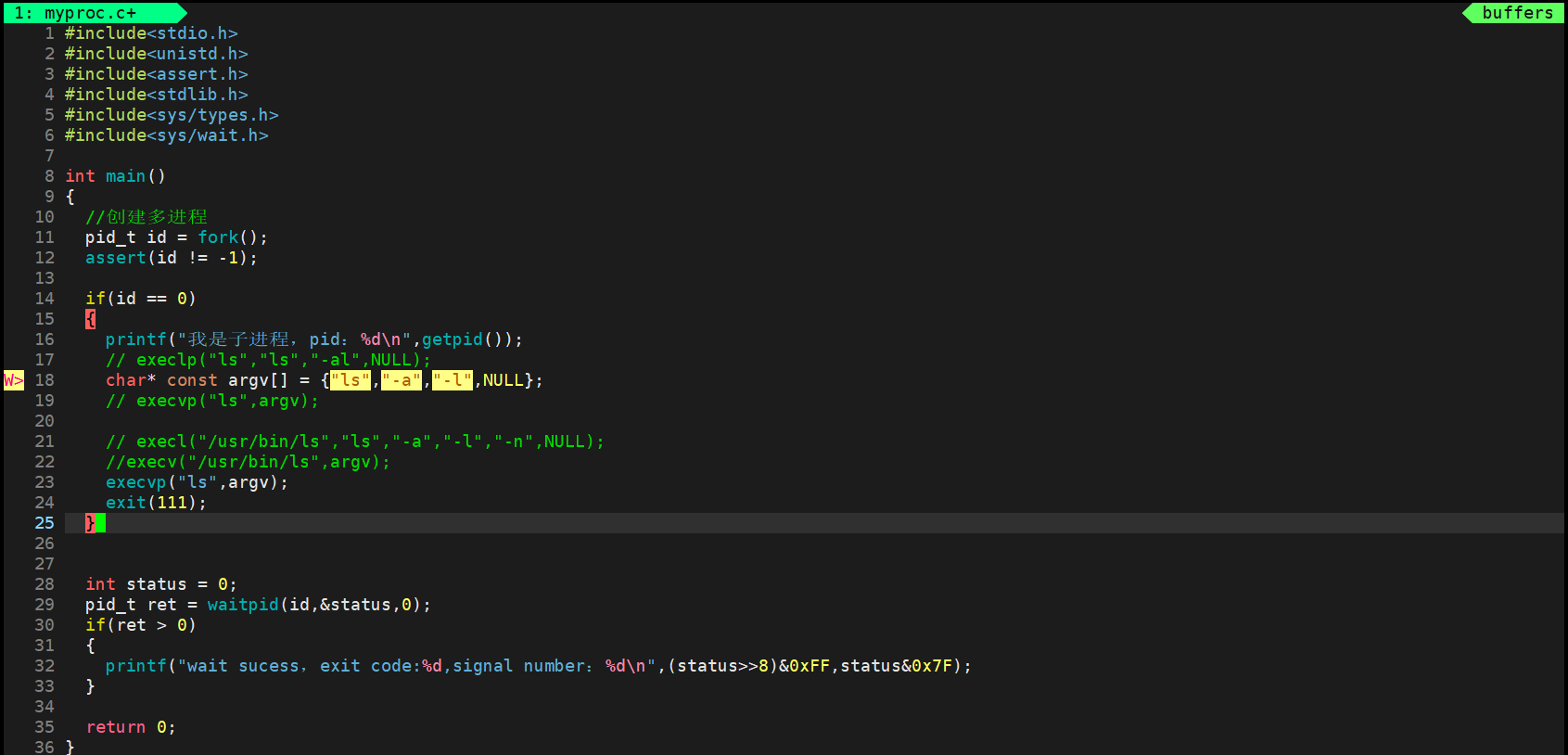Click the highlighted "ls" string on line 18
This screenshot has height=755, width=1568.
point(351,380)
